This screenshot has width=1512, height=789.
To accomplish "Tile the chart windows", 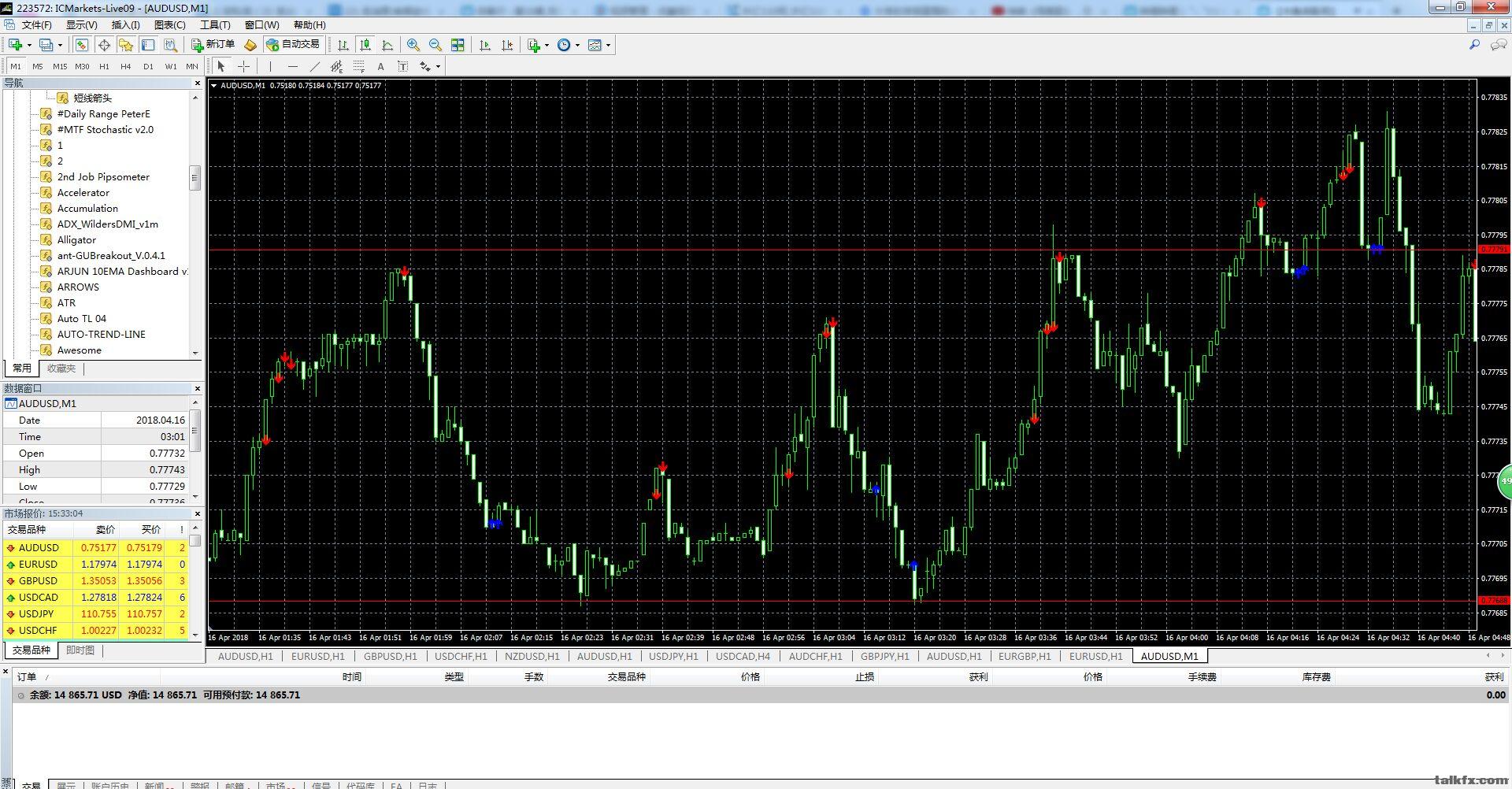I will (458, 45).
